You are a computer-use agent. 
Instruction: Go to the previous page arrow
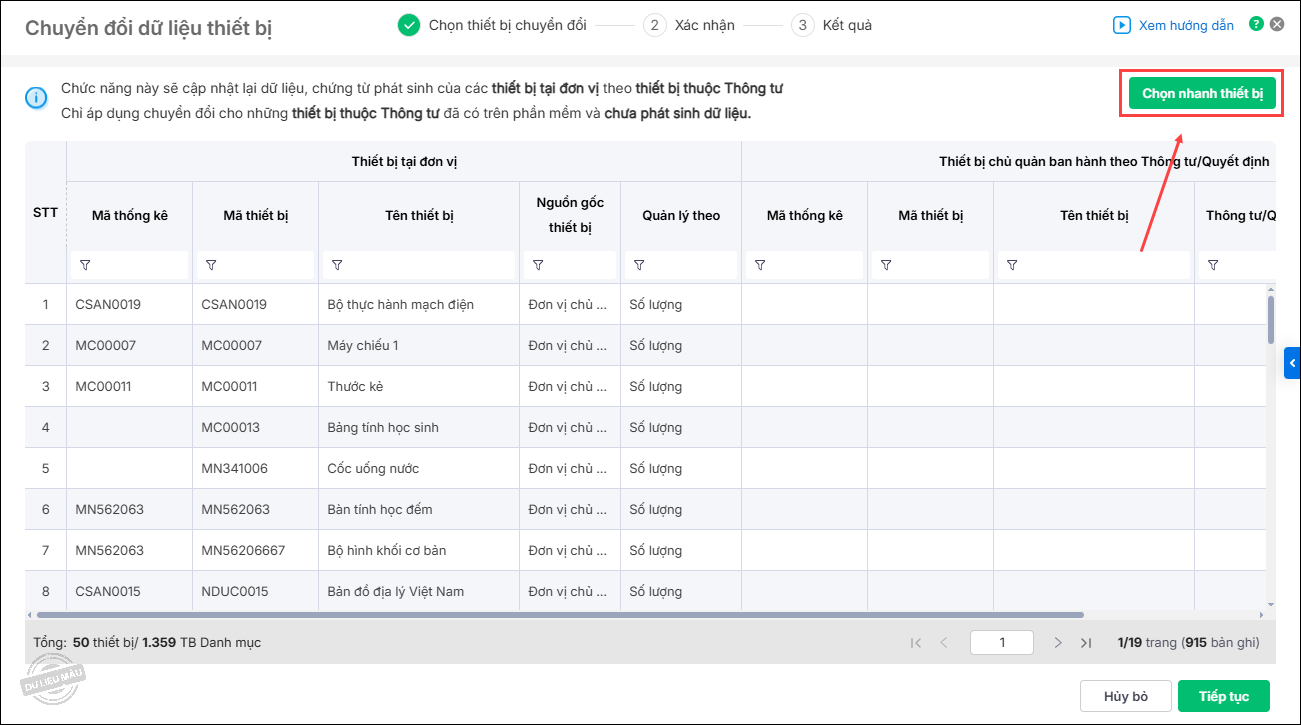pos(943,643)
